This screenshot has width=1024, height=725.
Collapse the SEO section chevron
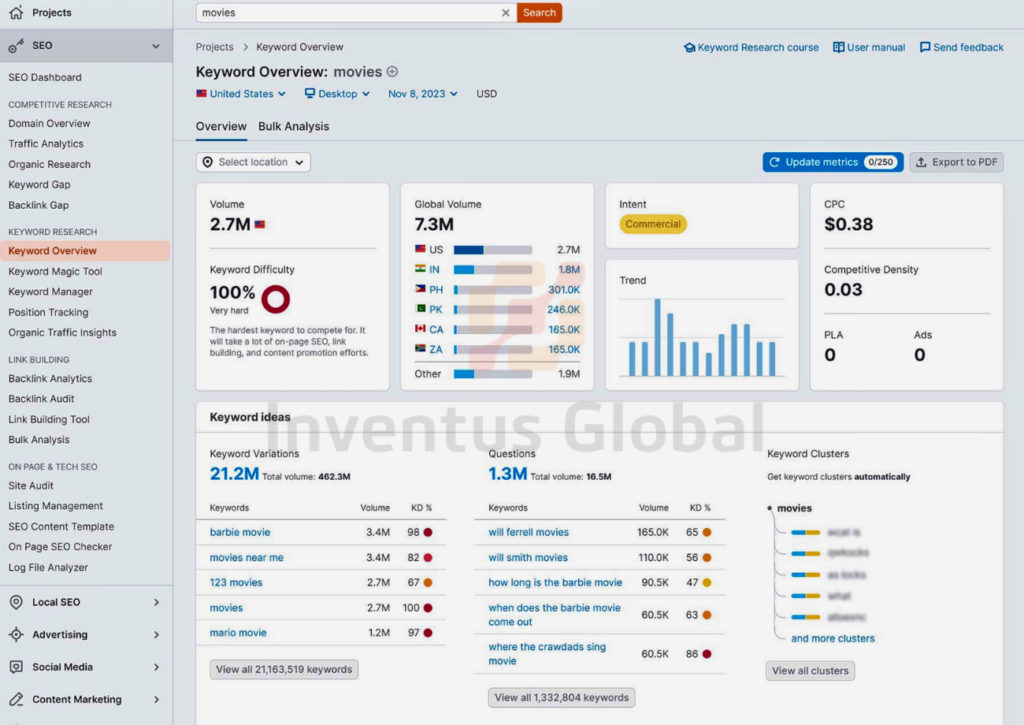point(156,46)
